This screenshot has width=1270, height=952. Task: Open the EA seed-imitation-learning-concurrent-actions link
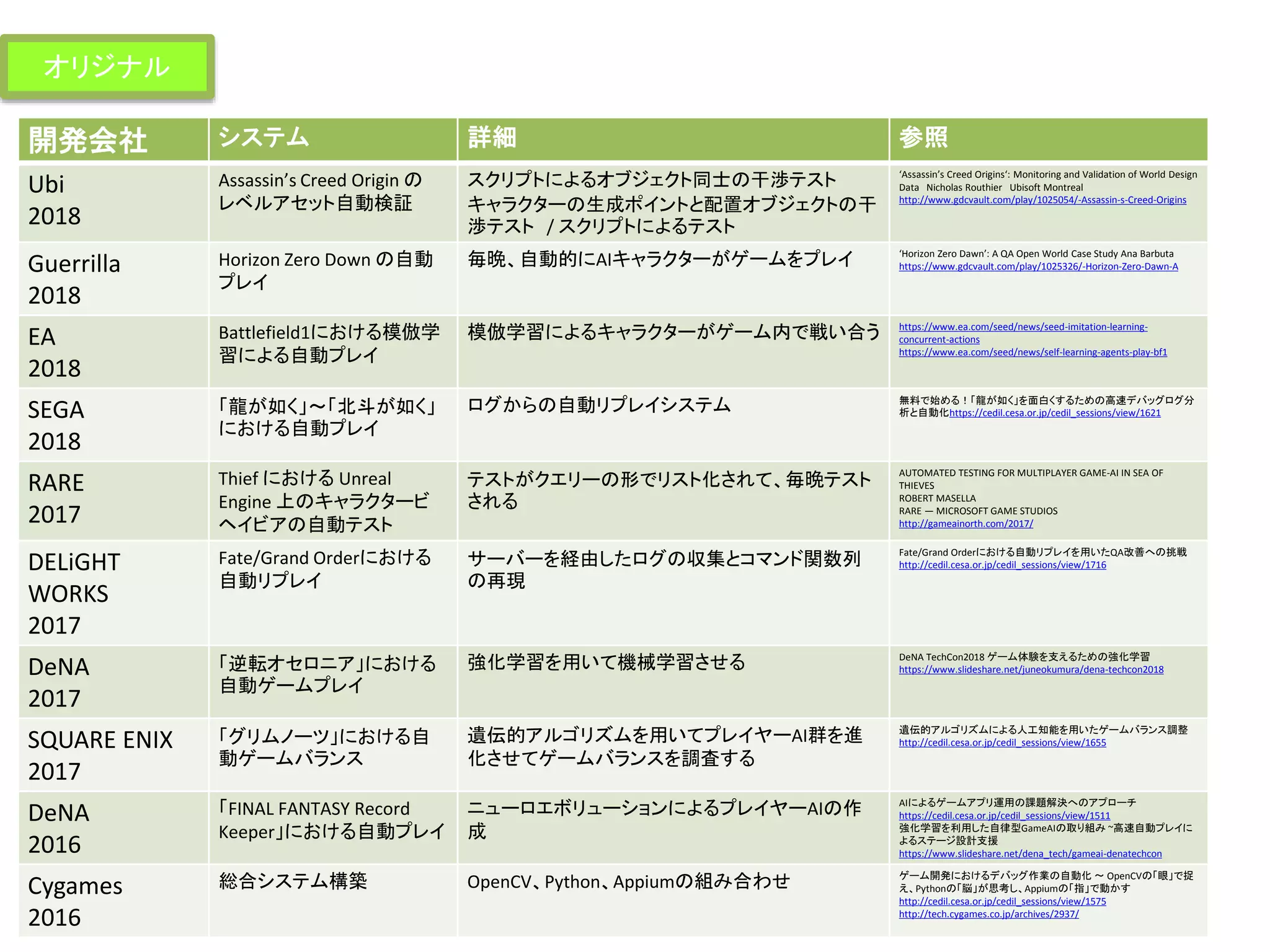coord(1023,333)
